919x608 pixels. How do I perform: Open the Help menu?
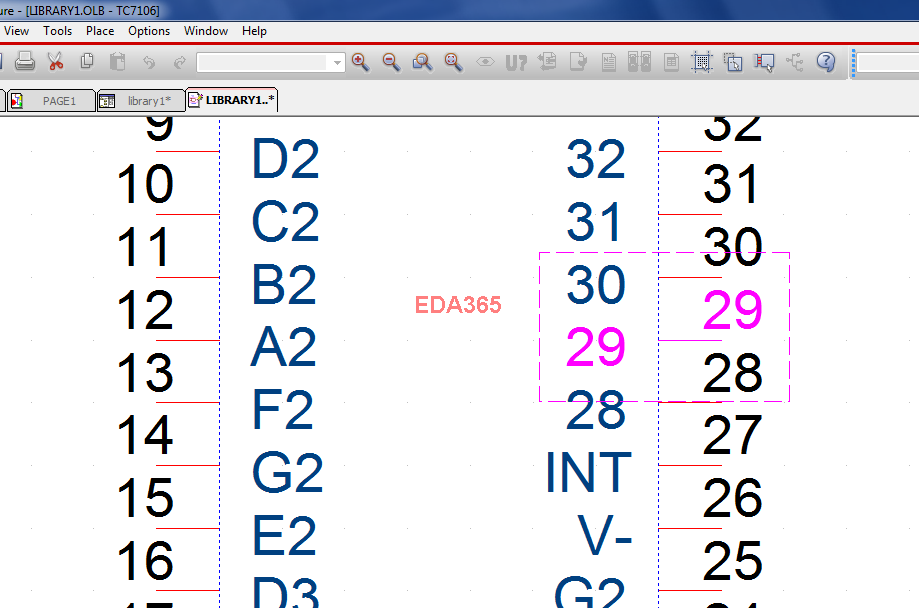[254, 31]
